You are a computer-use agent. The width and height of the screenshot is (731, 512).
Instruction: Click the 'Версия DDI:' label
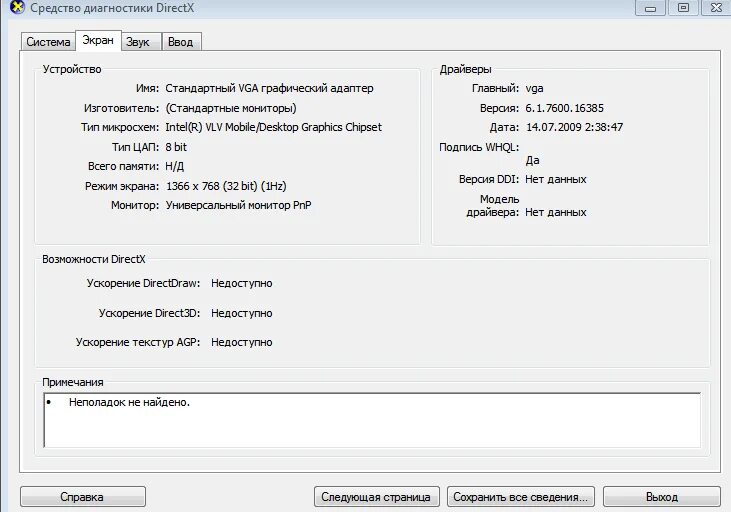click(489, 180)
